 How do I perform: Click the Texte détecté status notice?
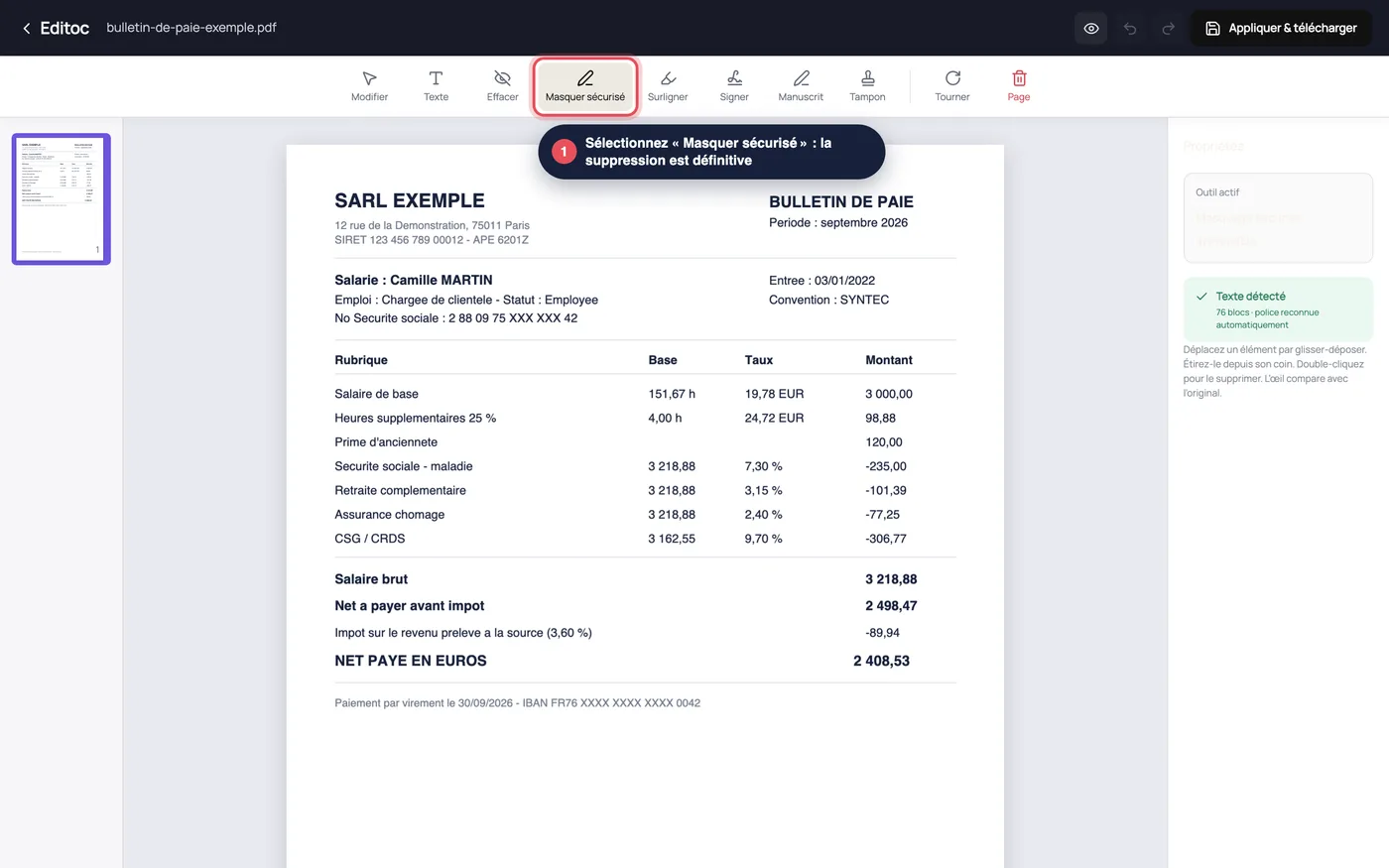point(1278,310)
